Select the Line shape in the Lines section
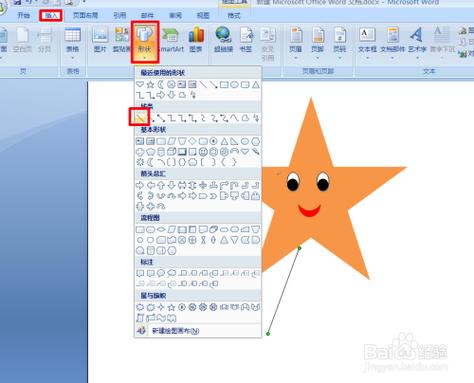Viewport: 474px width, 383px height. 140,117
